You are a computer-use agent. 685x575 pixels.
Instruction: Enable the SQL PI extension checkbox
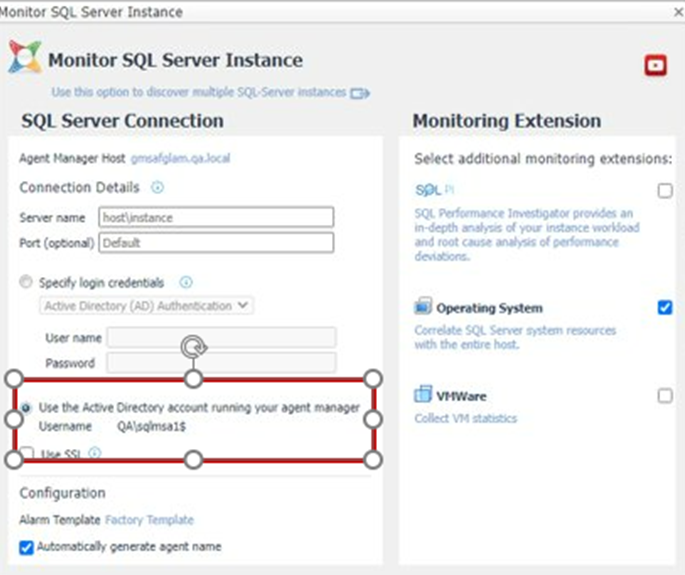[x=665, y=191]
